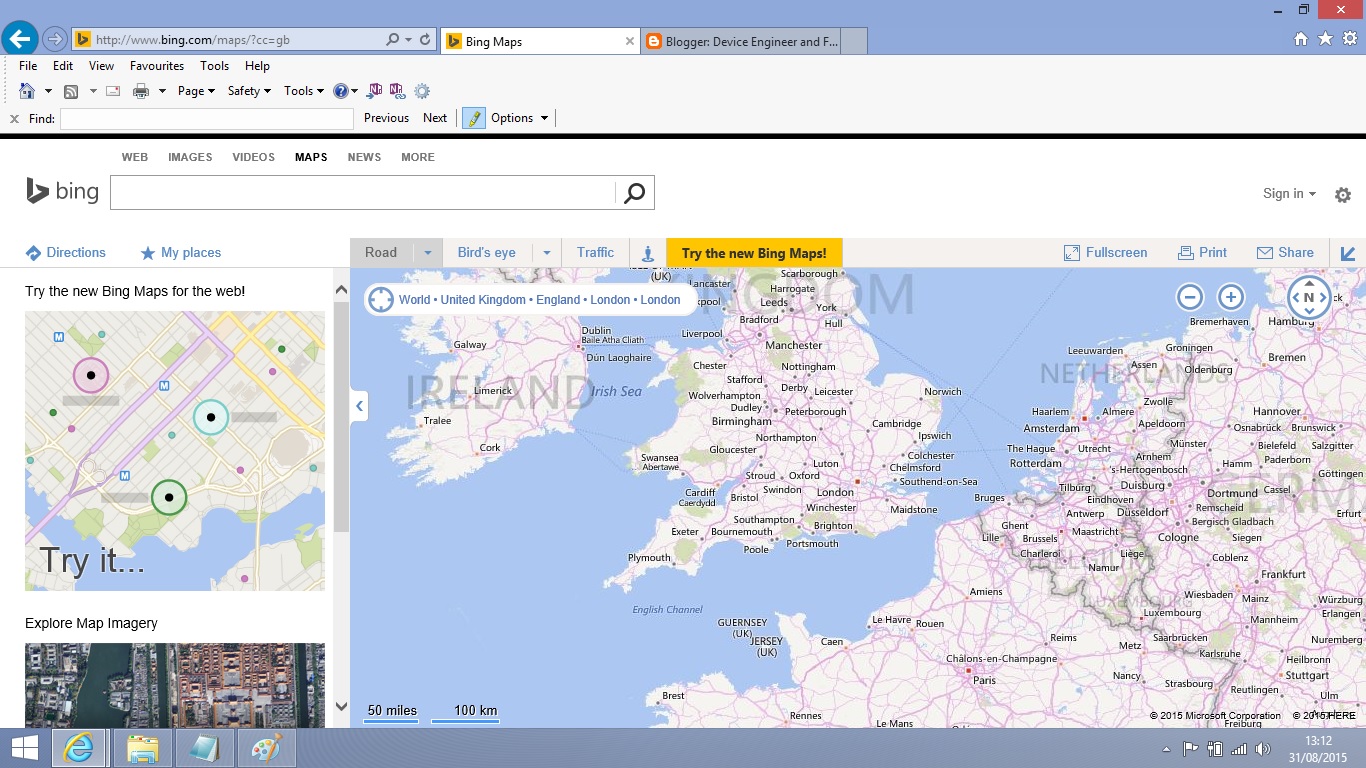Viewport: 1366px width, 768px height.
Task: Close the Find bar with X
Action: pyautogui.click(x=14, y=119)
